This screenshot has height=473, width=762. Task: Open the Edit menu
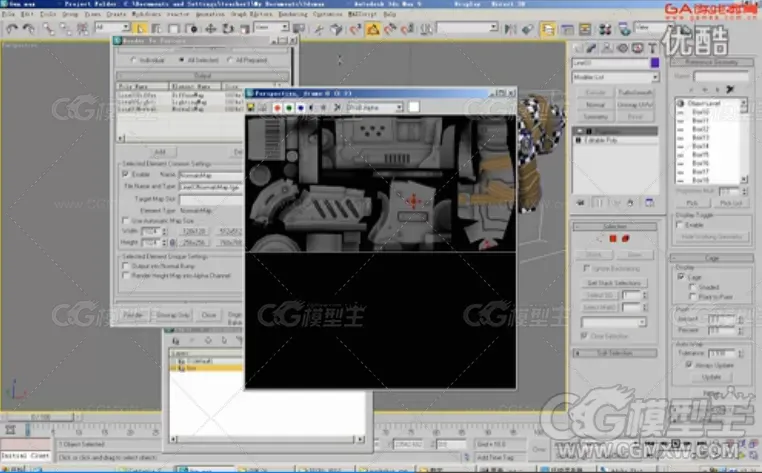click(27, 15)
